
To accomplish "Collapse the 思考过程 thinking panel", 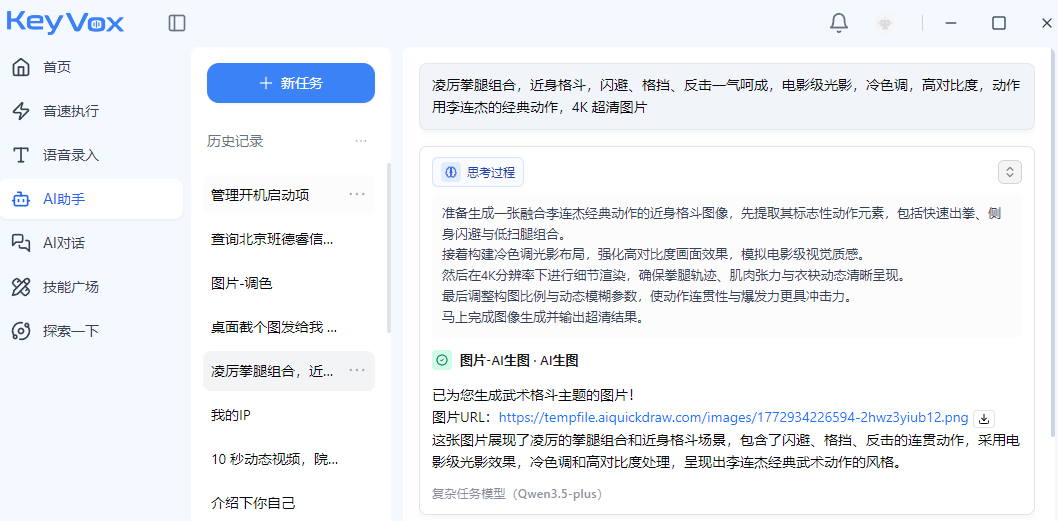I will tap(1010, 172).
